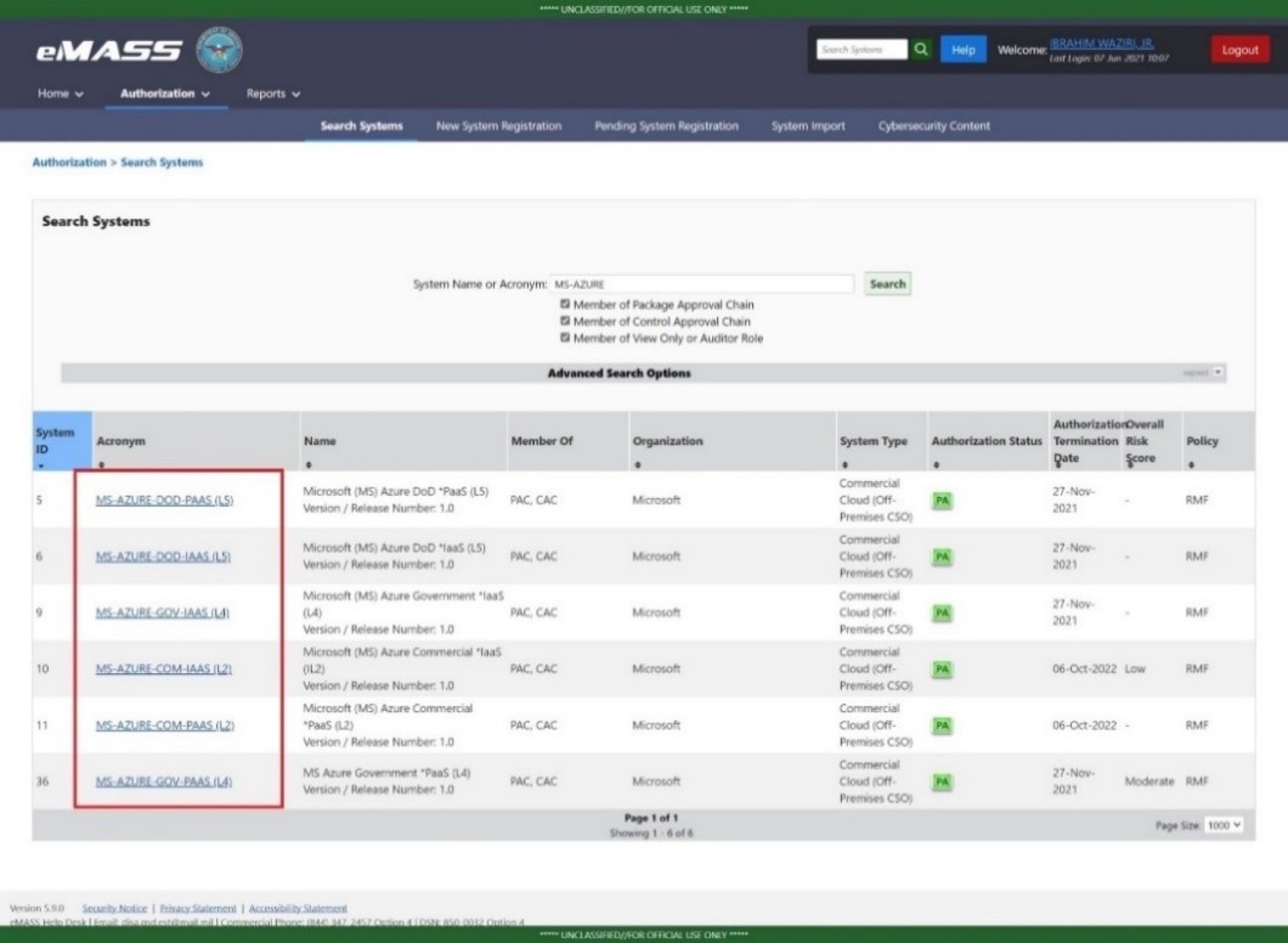Click the System Name or Acronym field
The width and height of the screenshot is (1288, 943).
[701, 284]
